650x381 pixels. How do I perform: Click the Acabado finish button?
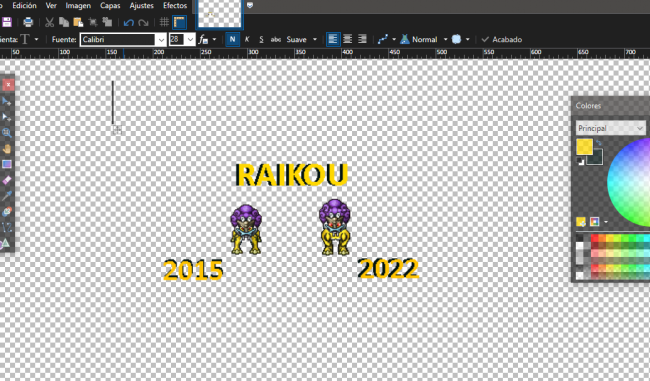coord(502,39)
